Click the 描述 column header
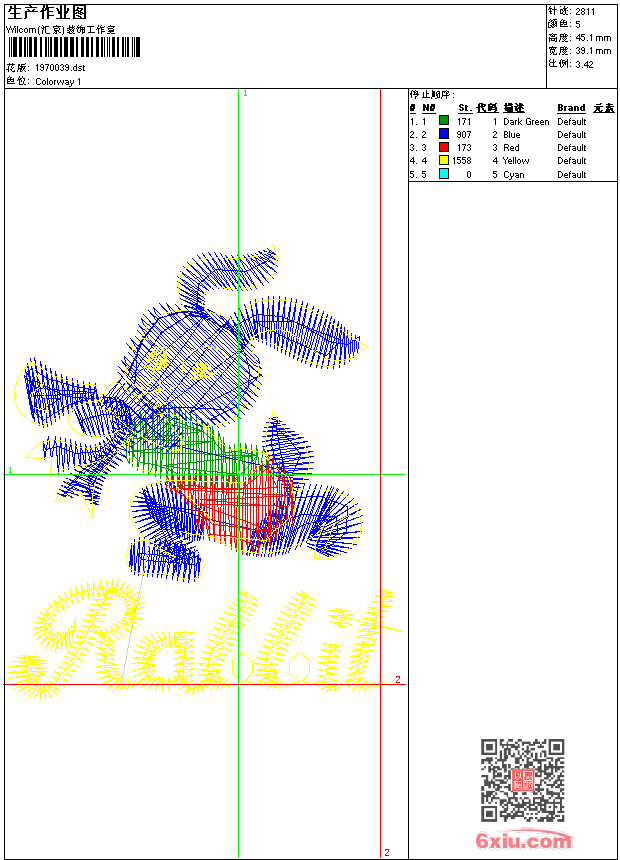 pyautogui.click(x=514, y=108)
